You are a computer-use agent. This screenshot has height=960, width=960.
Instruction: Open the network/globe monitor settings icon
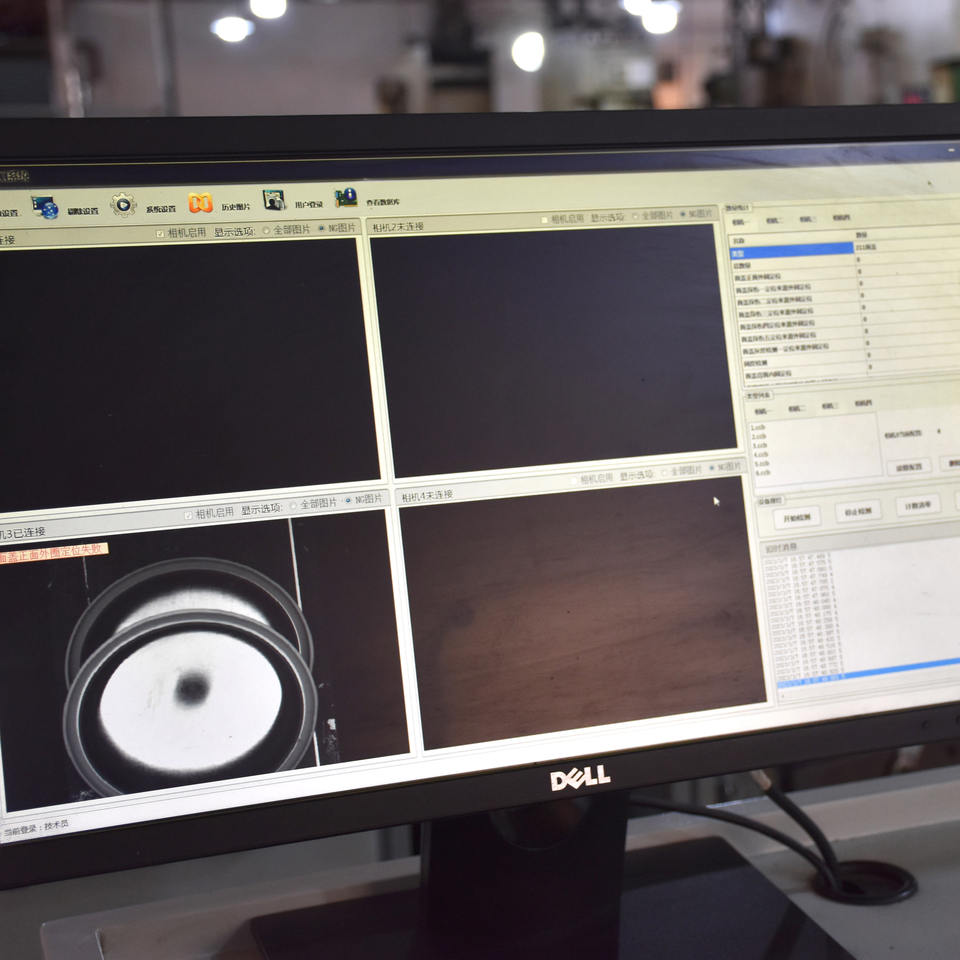44,207
